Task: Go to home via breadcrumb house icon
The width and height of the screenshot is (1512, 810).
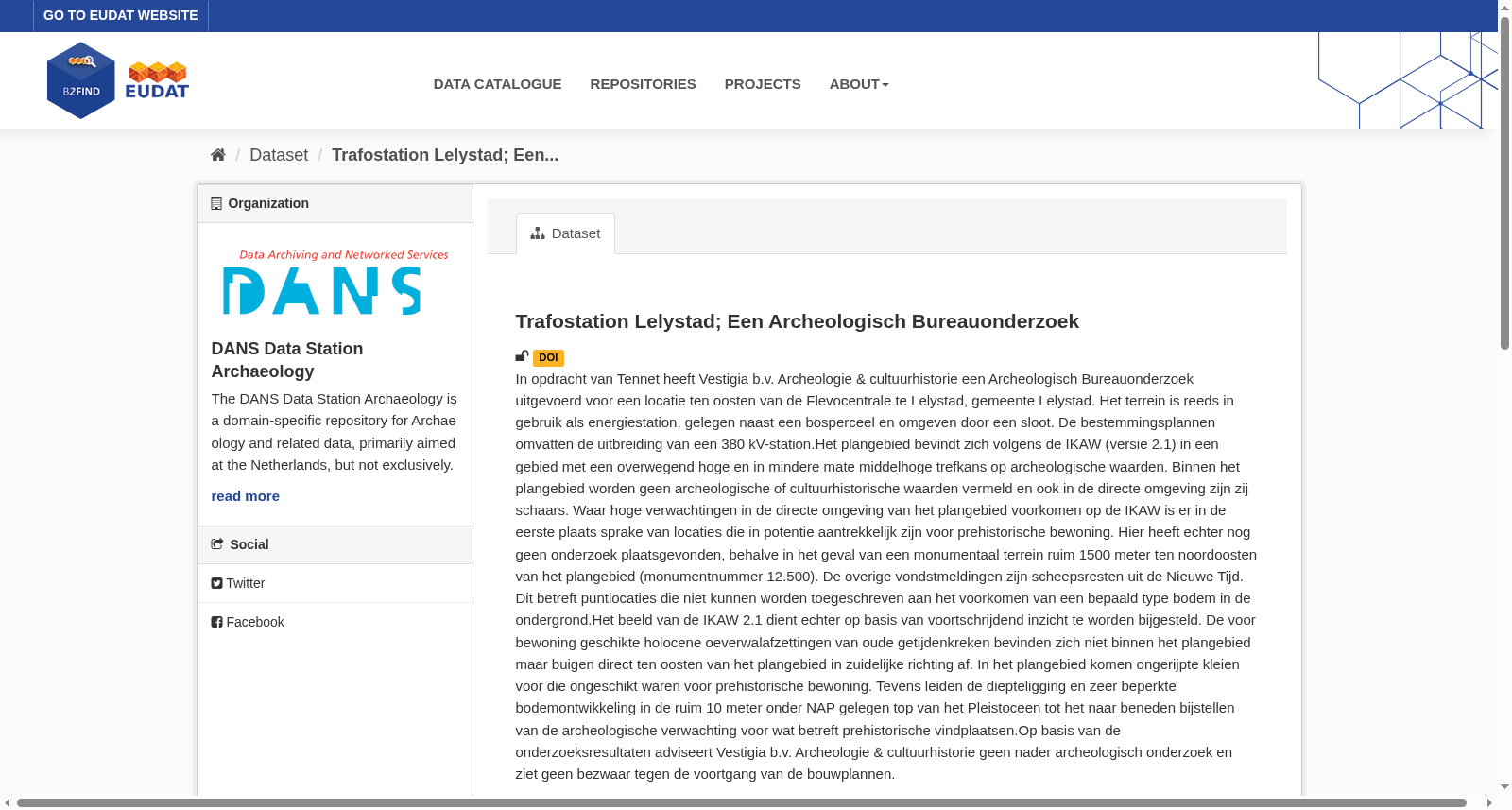Action: click(x=218, y=155)
